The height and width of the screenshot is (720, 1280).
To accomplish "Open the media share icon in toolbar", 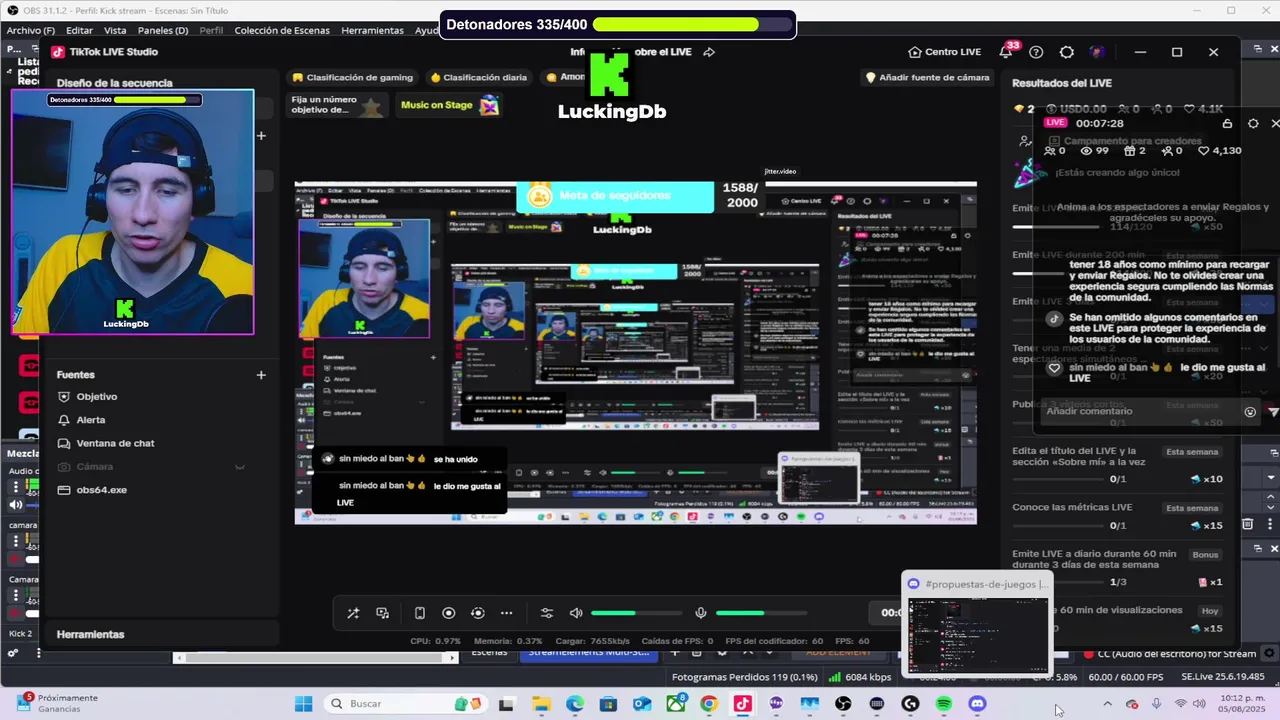I will [x=382, y=613].
